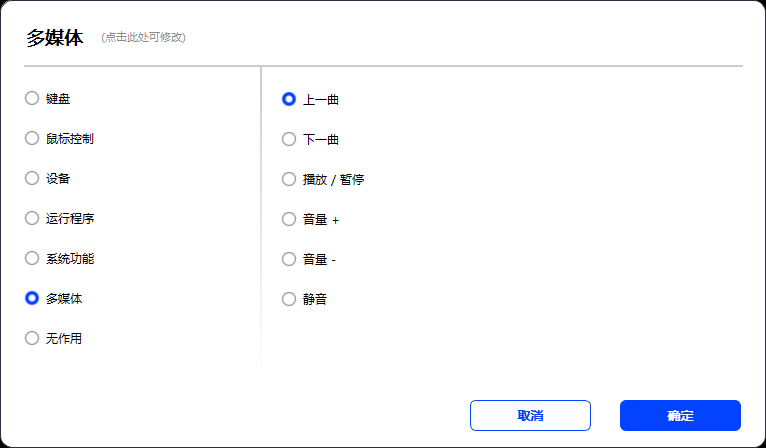This screenshot has width=766, height=448.
Task: Click the 无作用 label text
Action: tap(64, 338)
